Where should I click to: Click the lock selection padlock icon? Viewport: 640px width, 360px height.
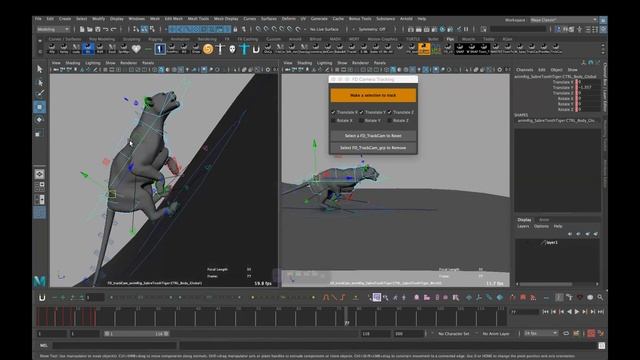tap(235, 29)
